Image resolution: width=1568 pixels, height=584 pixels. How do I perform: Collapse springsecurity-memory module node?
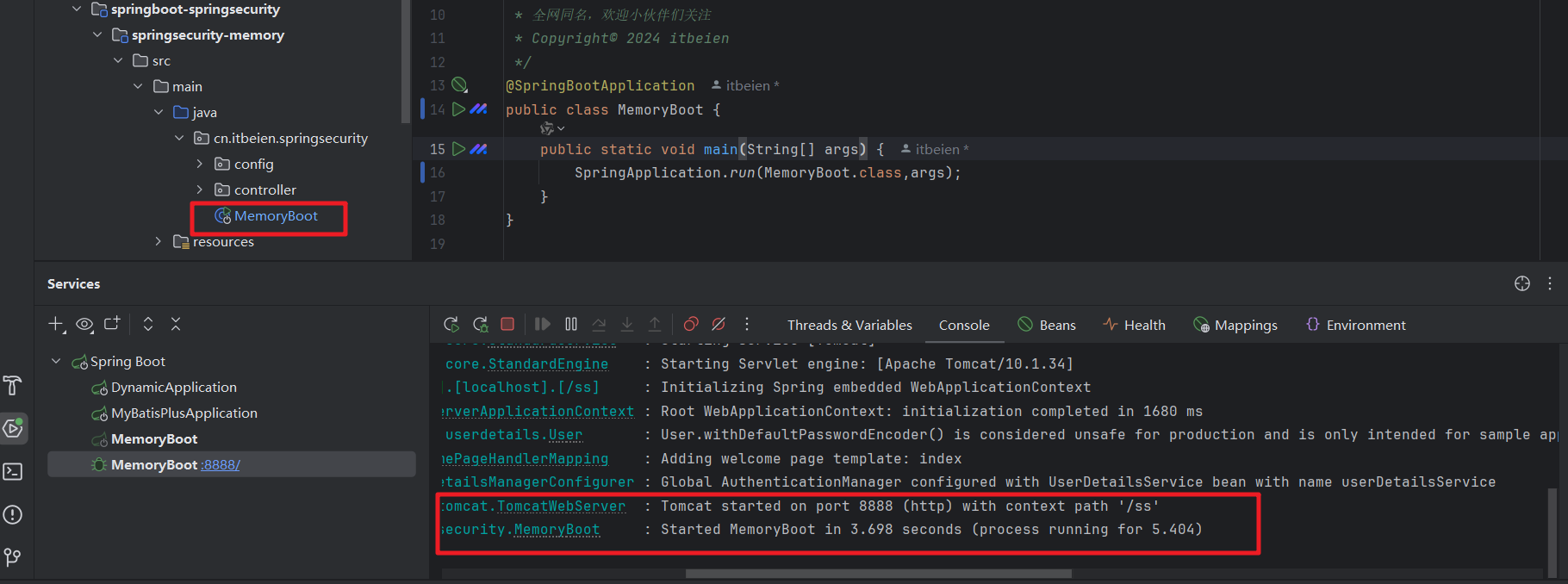pyautogui.click(x=97, y=34)
